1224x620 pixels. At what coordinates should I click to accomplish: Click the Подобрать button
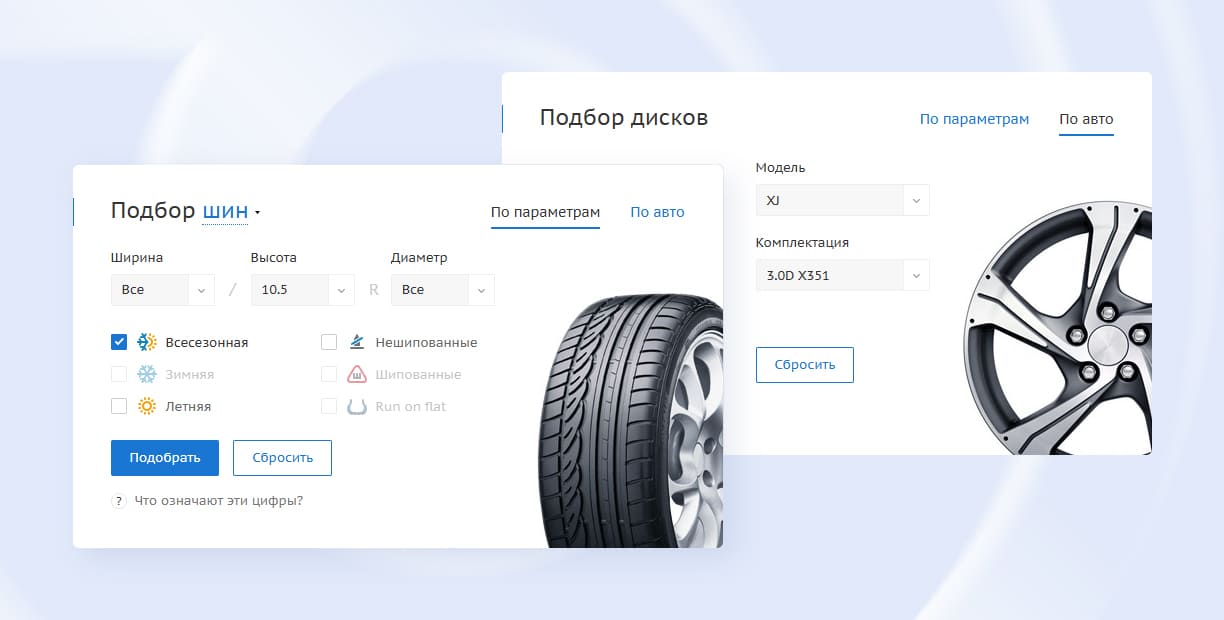pos(164,457)
